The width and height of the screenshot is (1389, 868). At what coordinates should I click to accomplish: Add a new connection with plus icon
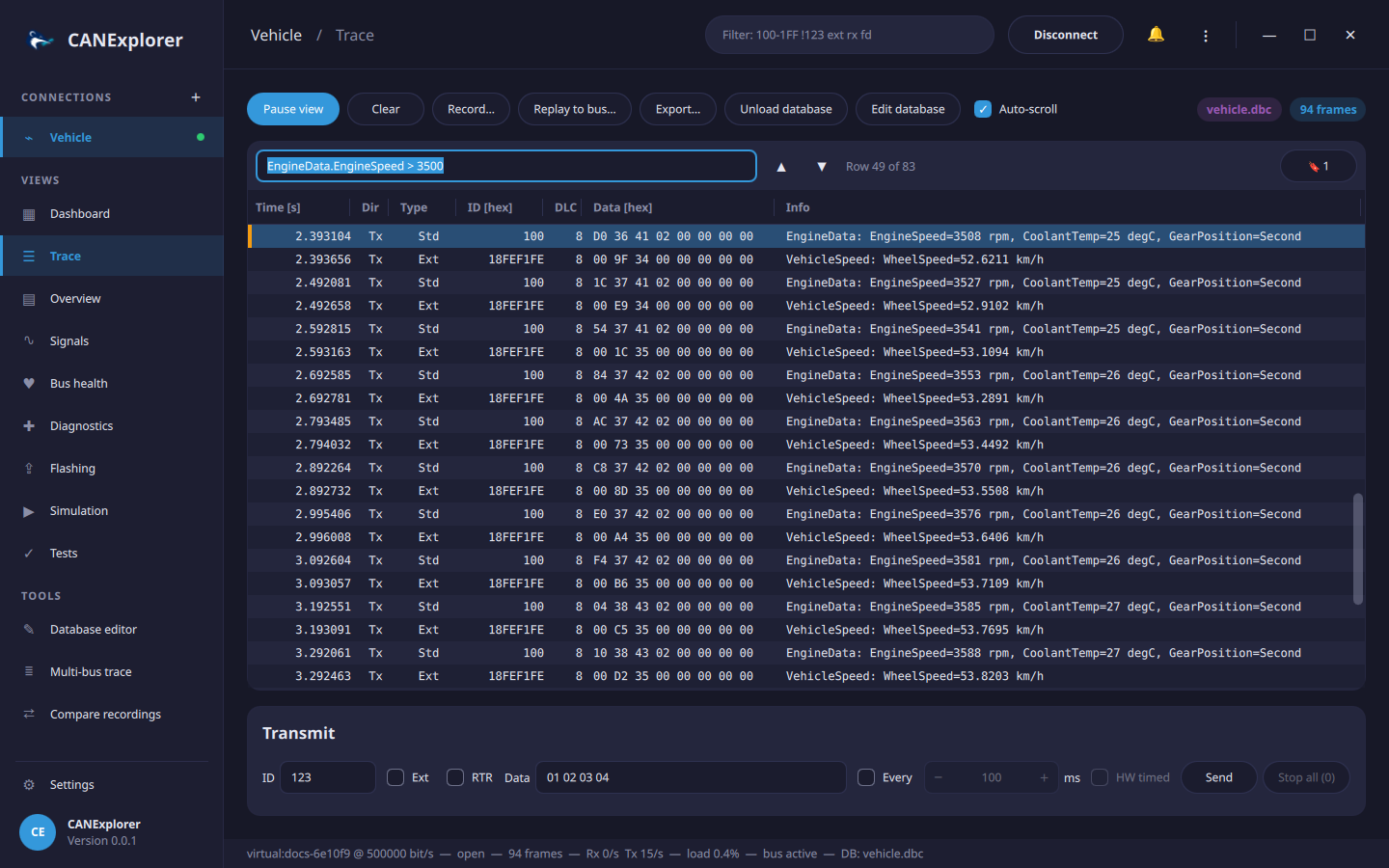[196, 97]
